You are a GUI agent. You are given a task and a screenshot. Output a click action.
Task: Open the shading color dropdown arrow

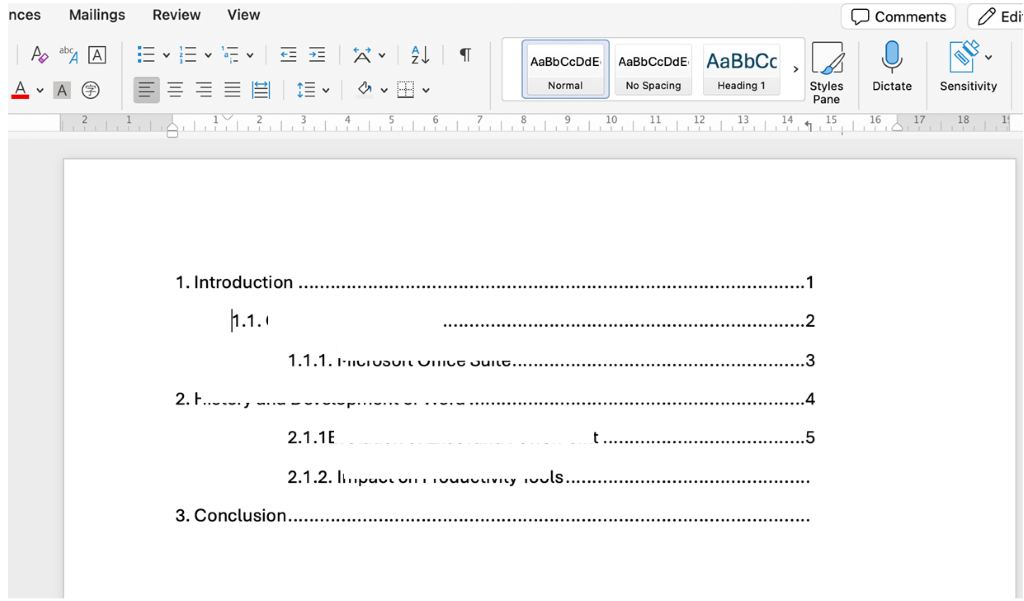click(x=384, y=91)
